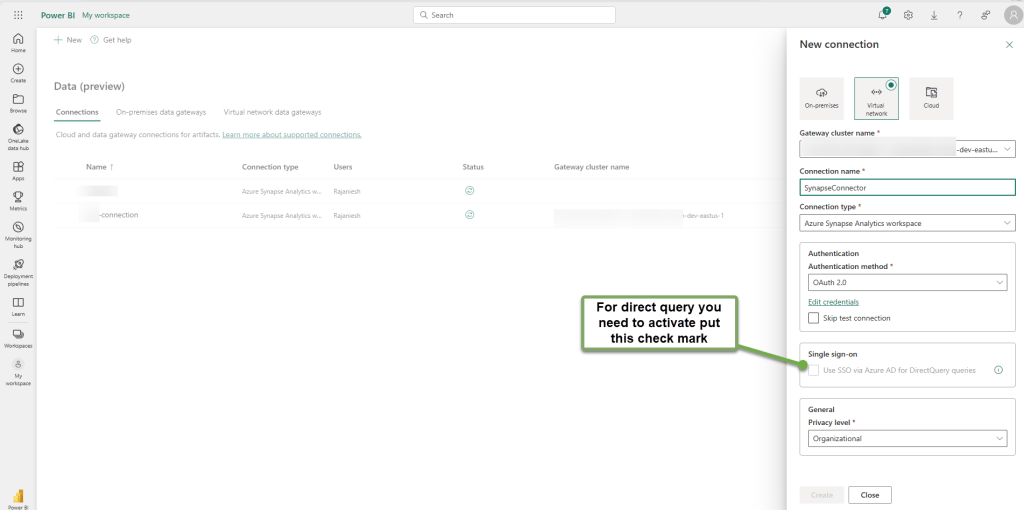Open Metrics in the sidebar
Screen dimensions: 1024x510
point(18,201)
